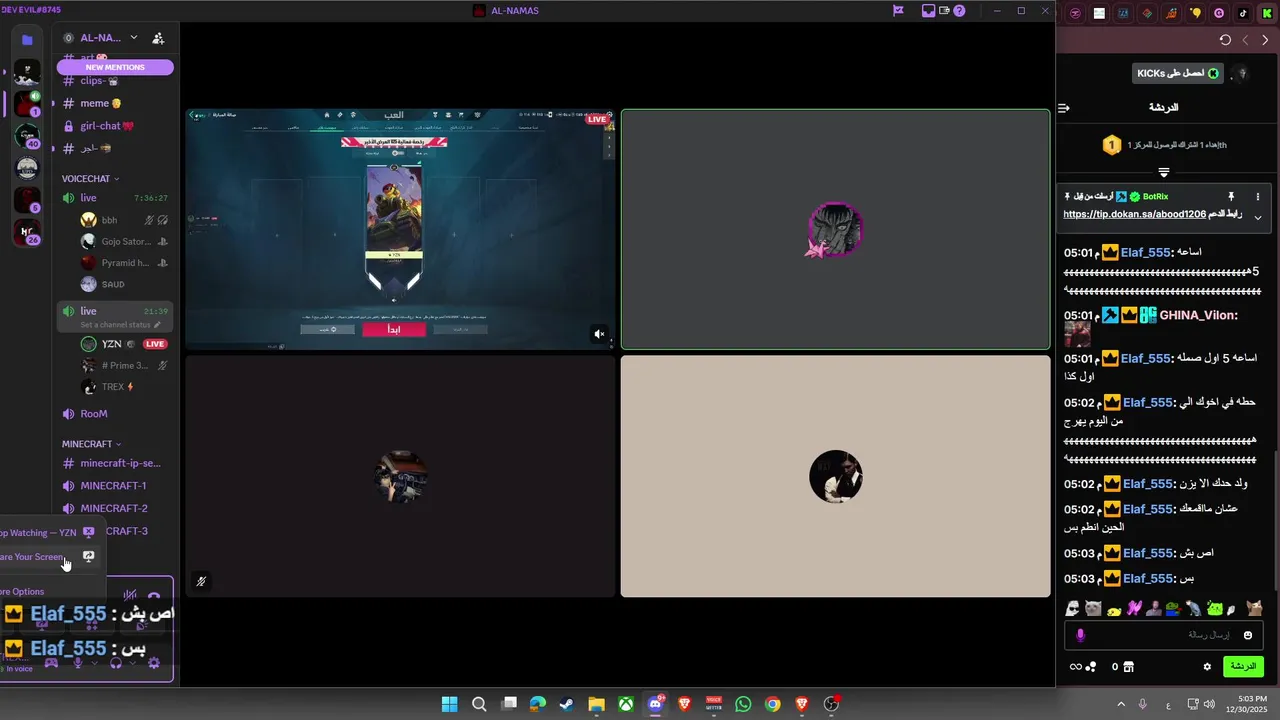Open the three-dot menu on BotRix pinned message

pos(1258,197)
